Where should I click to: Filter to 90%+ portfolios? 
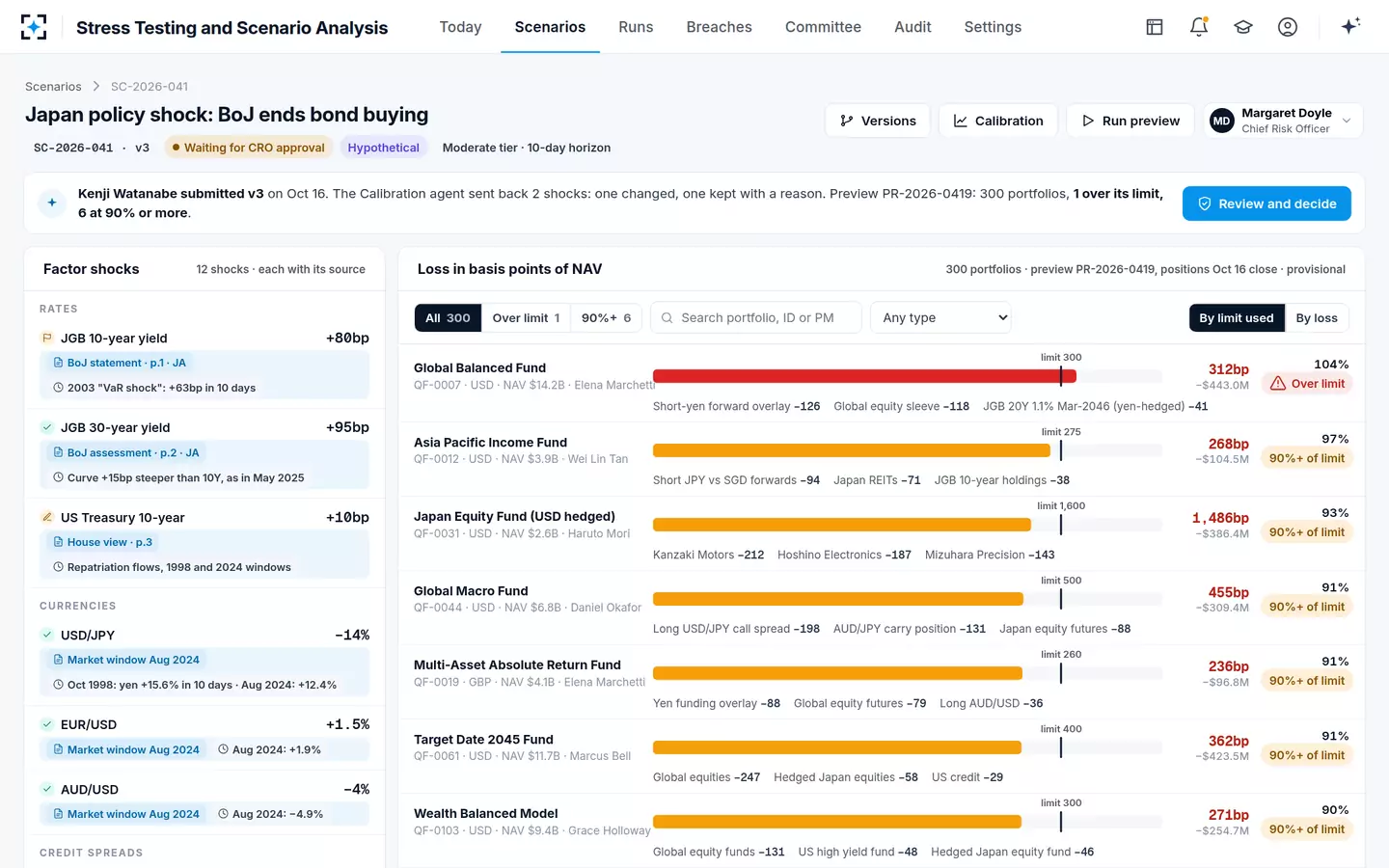tap(606, 318)
